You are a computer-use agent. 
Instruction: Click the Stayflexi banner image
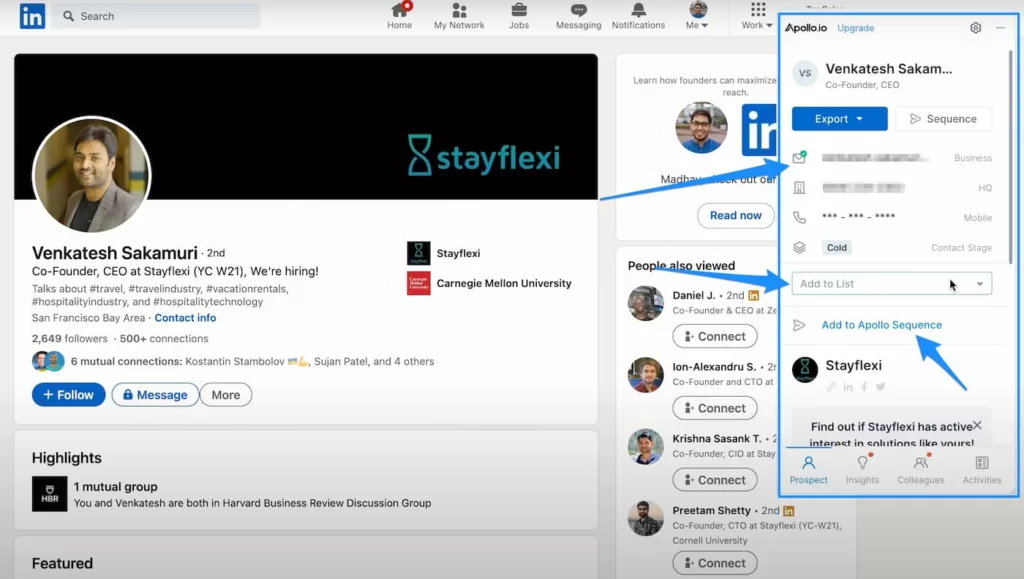point(306,127)
